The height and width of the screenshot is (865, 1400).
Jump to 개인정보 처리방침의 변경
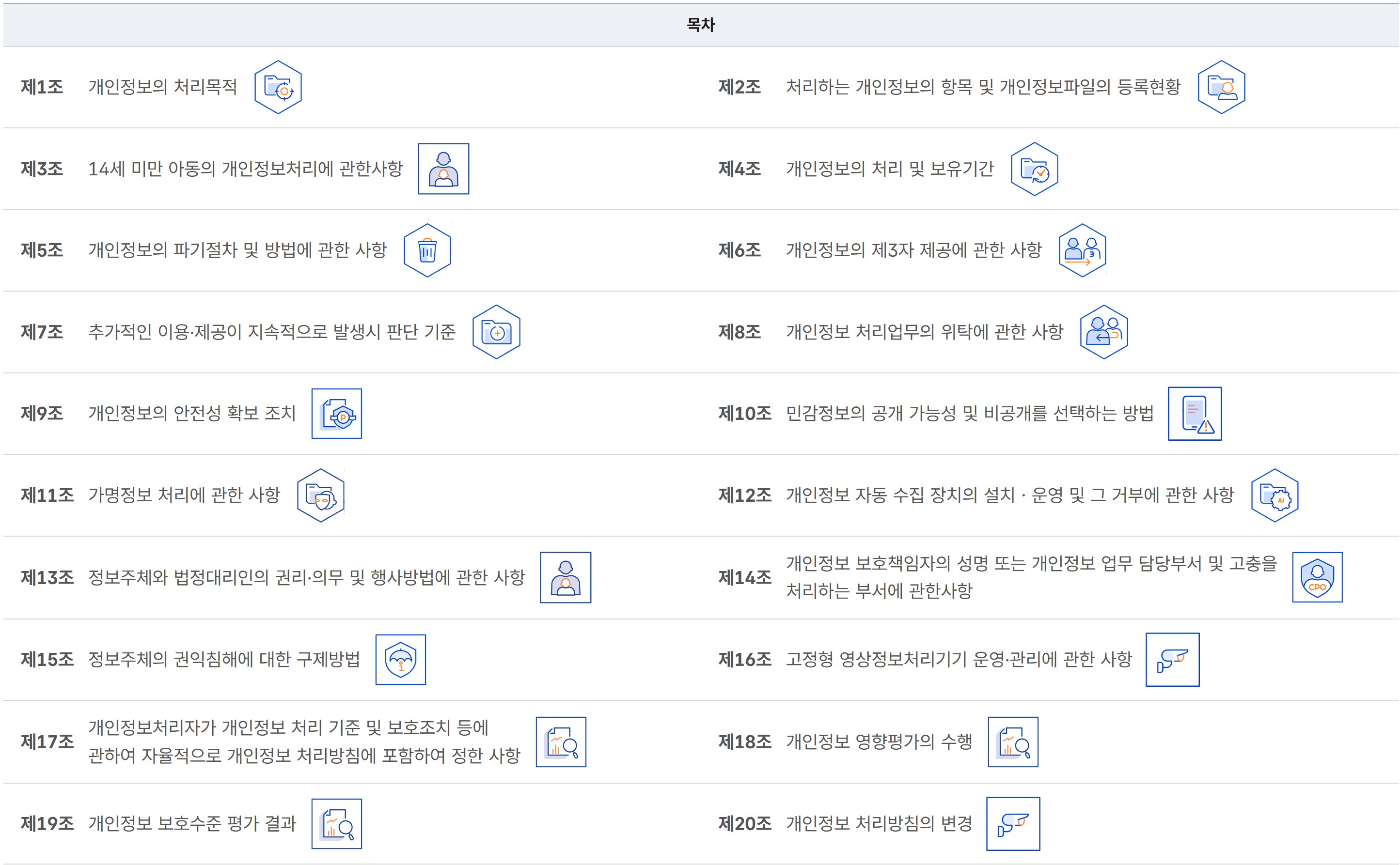(879, 824)
